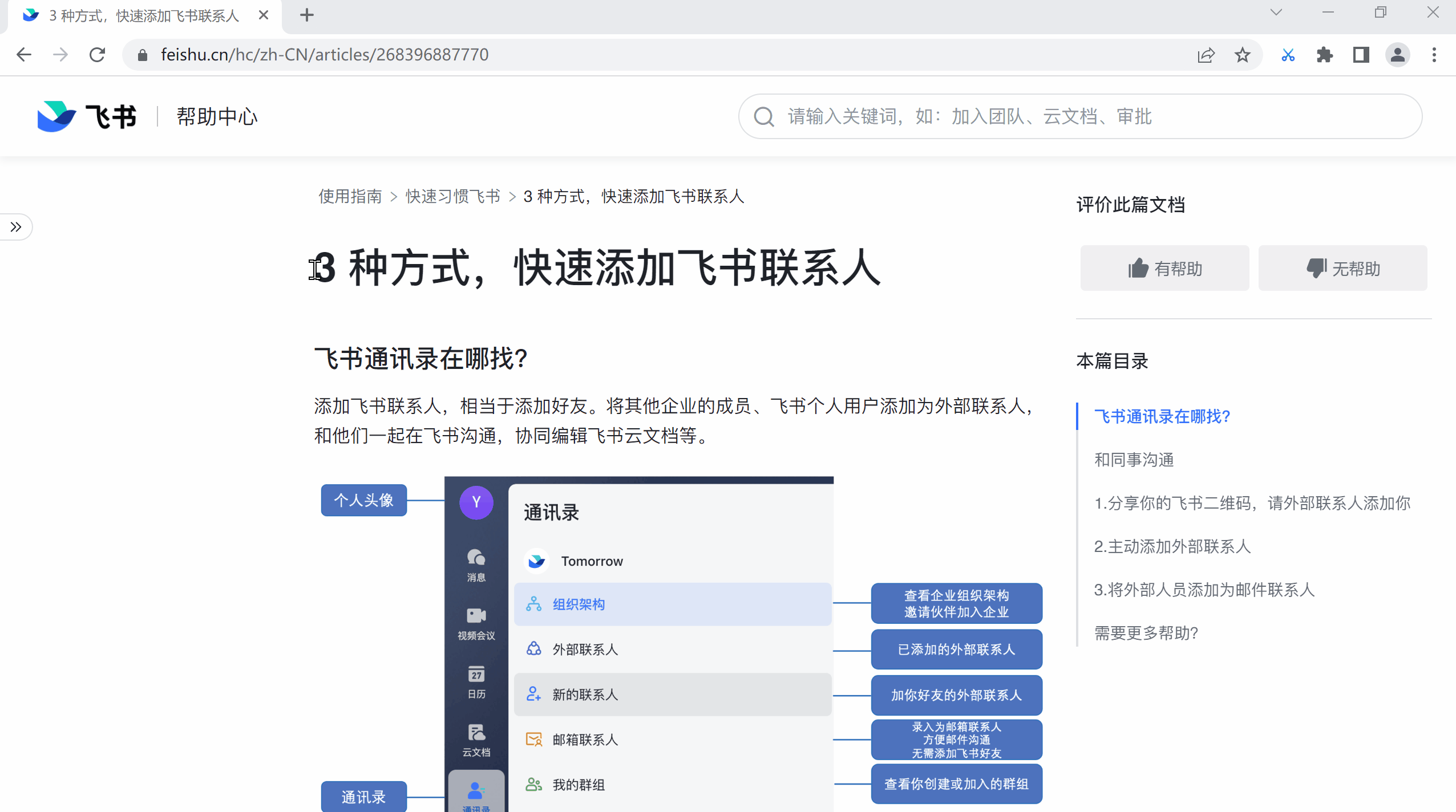The width and height of the screenshot is (1456, 812).
Task: Select 外部联系人 row in illustration
Action: point(673,649)
